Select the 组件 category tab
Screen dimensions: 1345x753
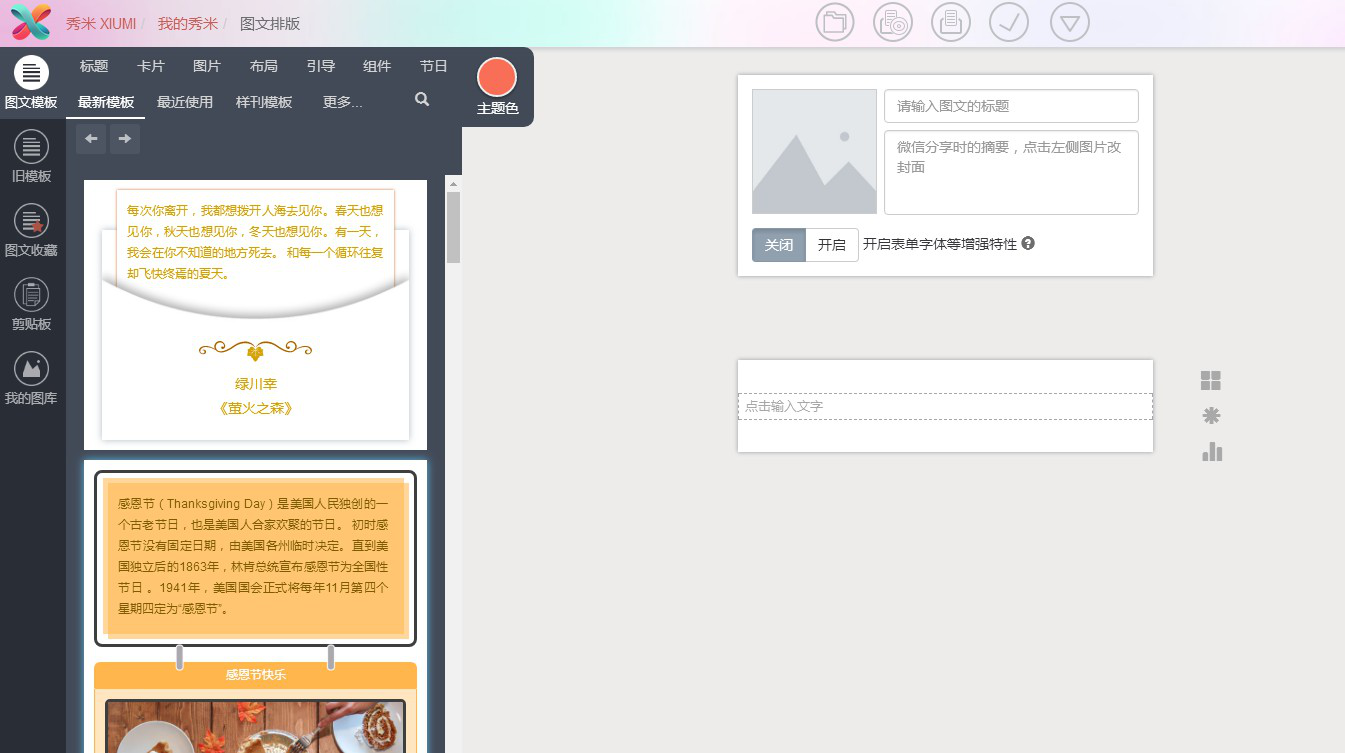(377, 66)
